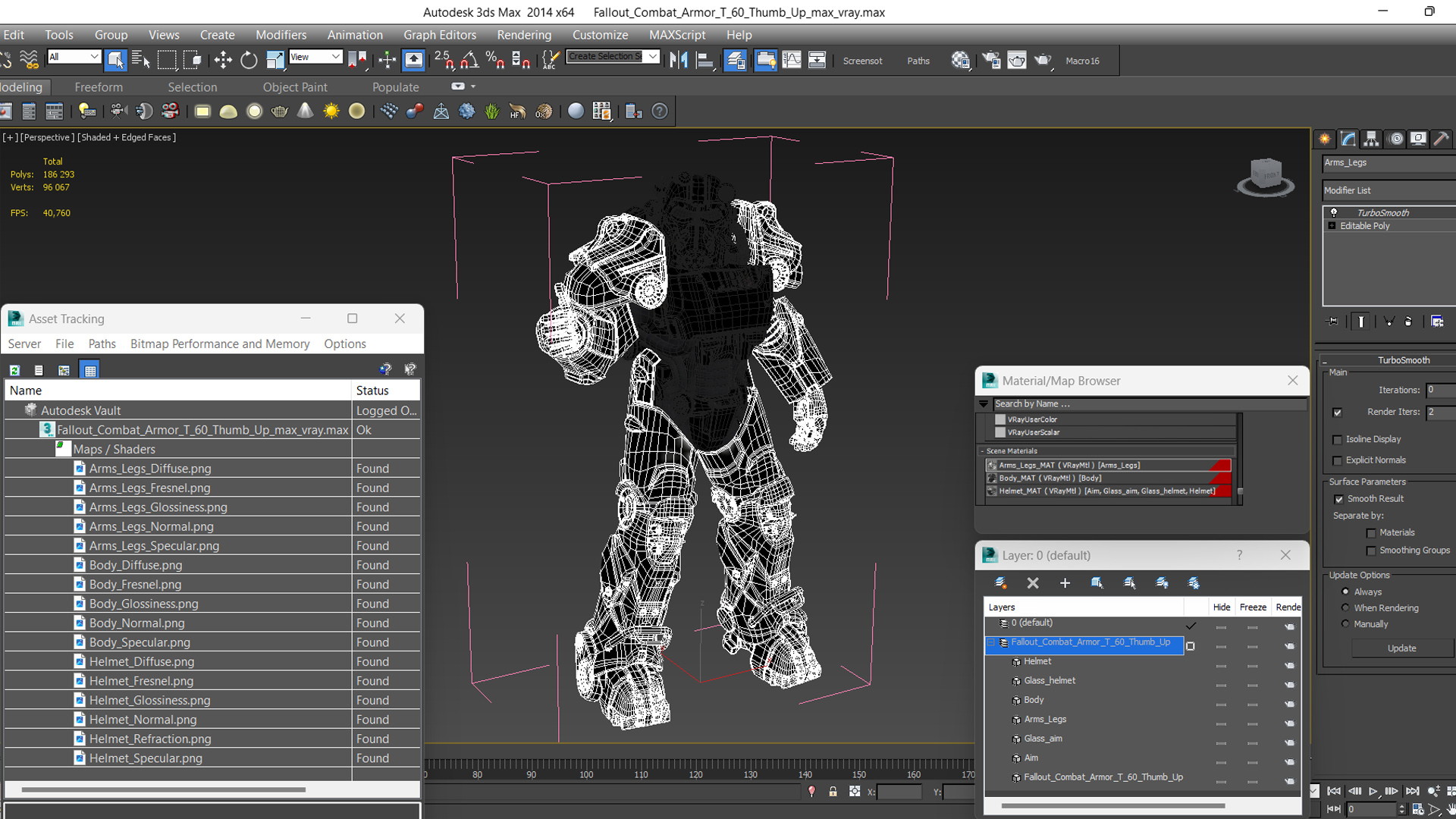Image resolution: width=1456 pixels, height=819 pixels.
Task: Toggle the Angle Snap tool
Action: tap(469, 60)
